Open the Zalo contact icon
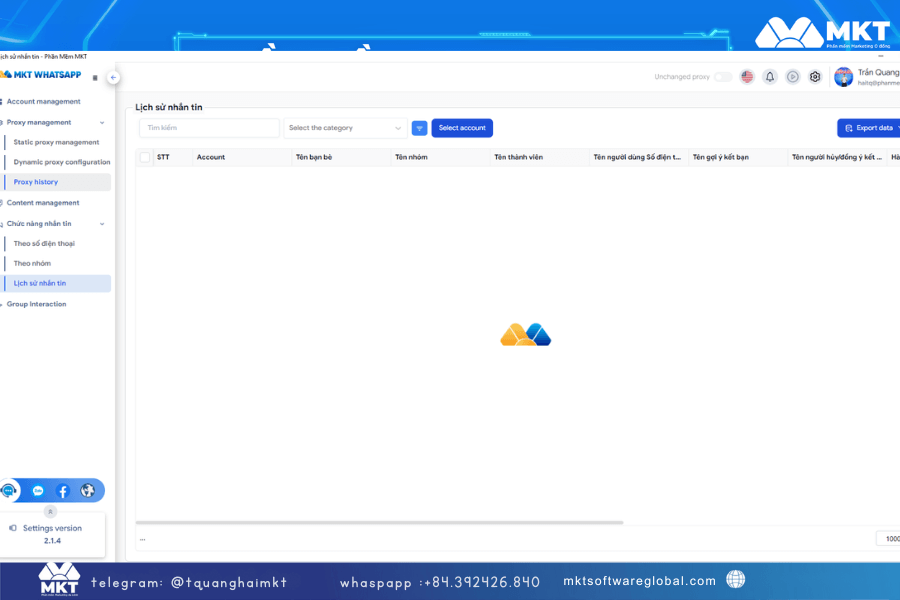 click(x=38, y=490)
